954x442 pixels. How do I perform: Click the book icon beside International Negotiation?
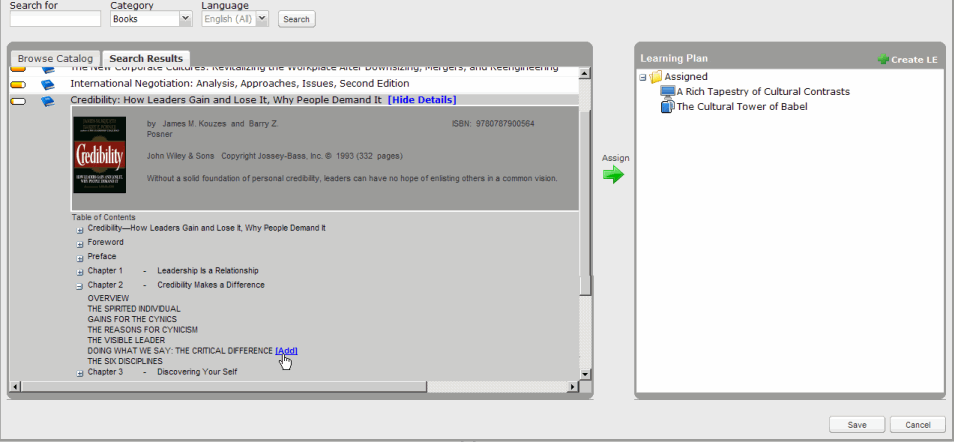pos(48,84)
